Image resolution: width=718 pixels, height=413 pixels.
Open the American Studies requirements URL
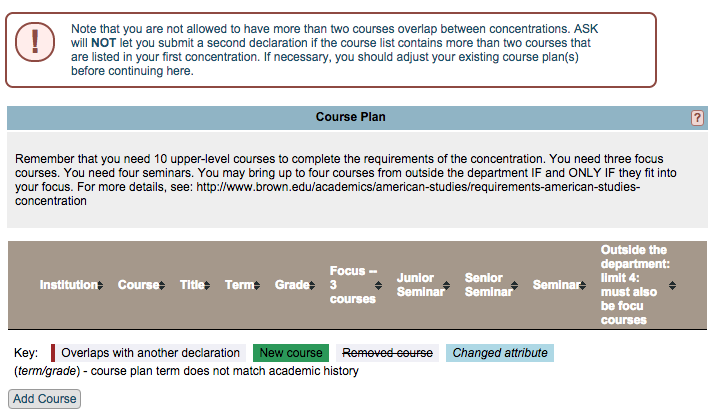[x=418, y=187]
